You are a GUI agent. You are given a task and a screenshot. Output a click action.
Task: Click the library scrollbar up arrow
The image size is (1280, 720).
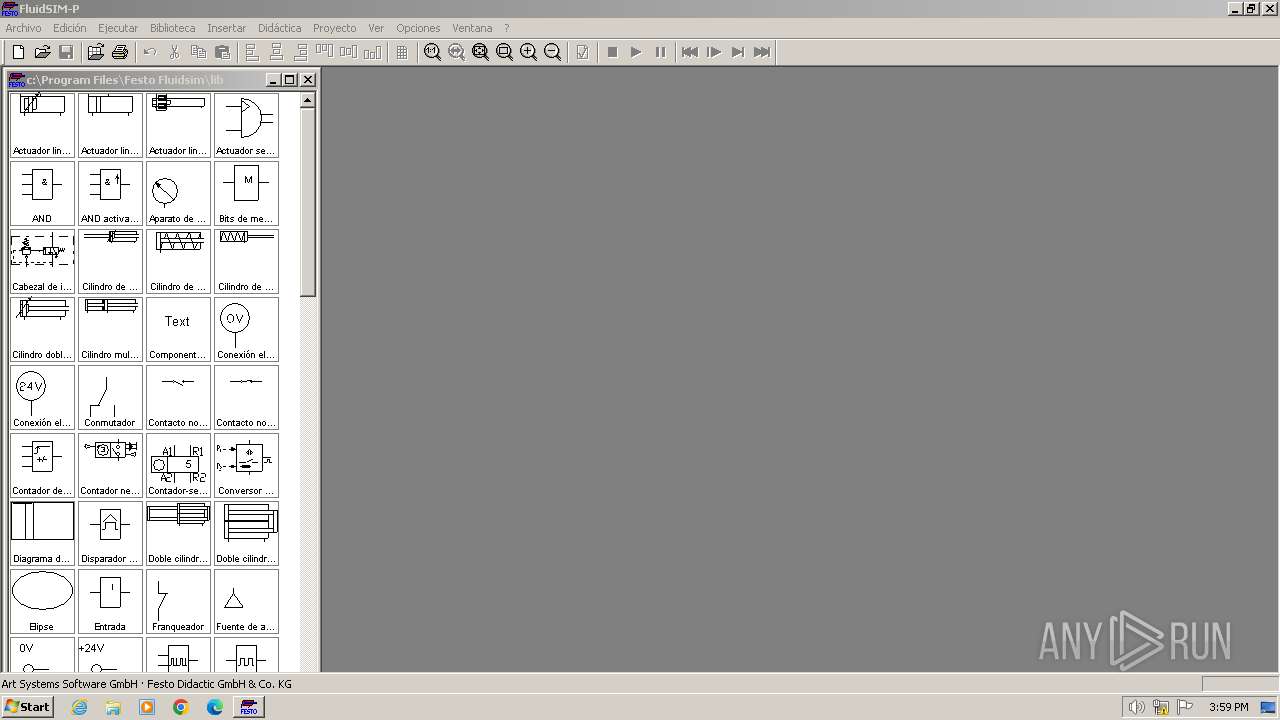pos(307,100)
